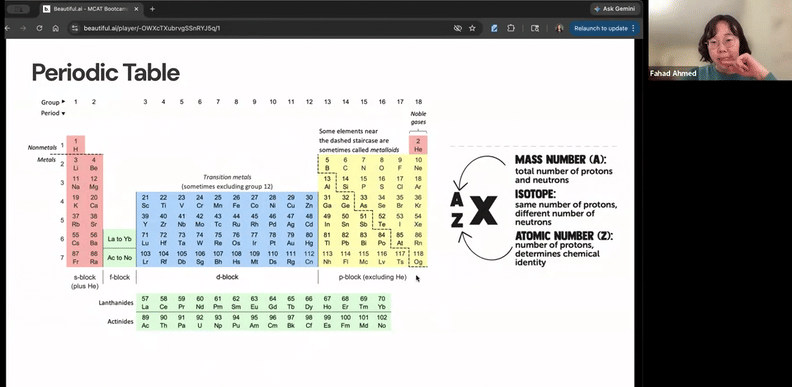Click the 'f-block' label
Image resolution: width=792 pixels, height=387 pixels.
pos(120,277)
